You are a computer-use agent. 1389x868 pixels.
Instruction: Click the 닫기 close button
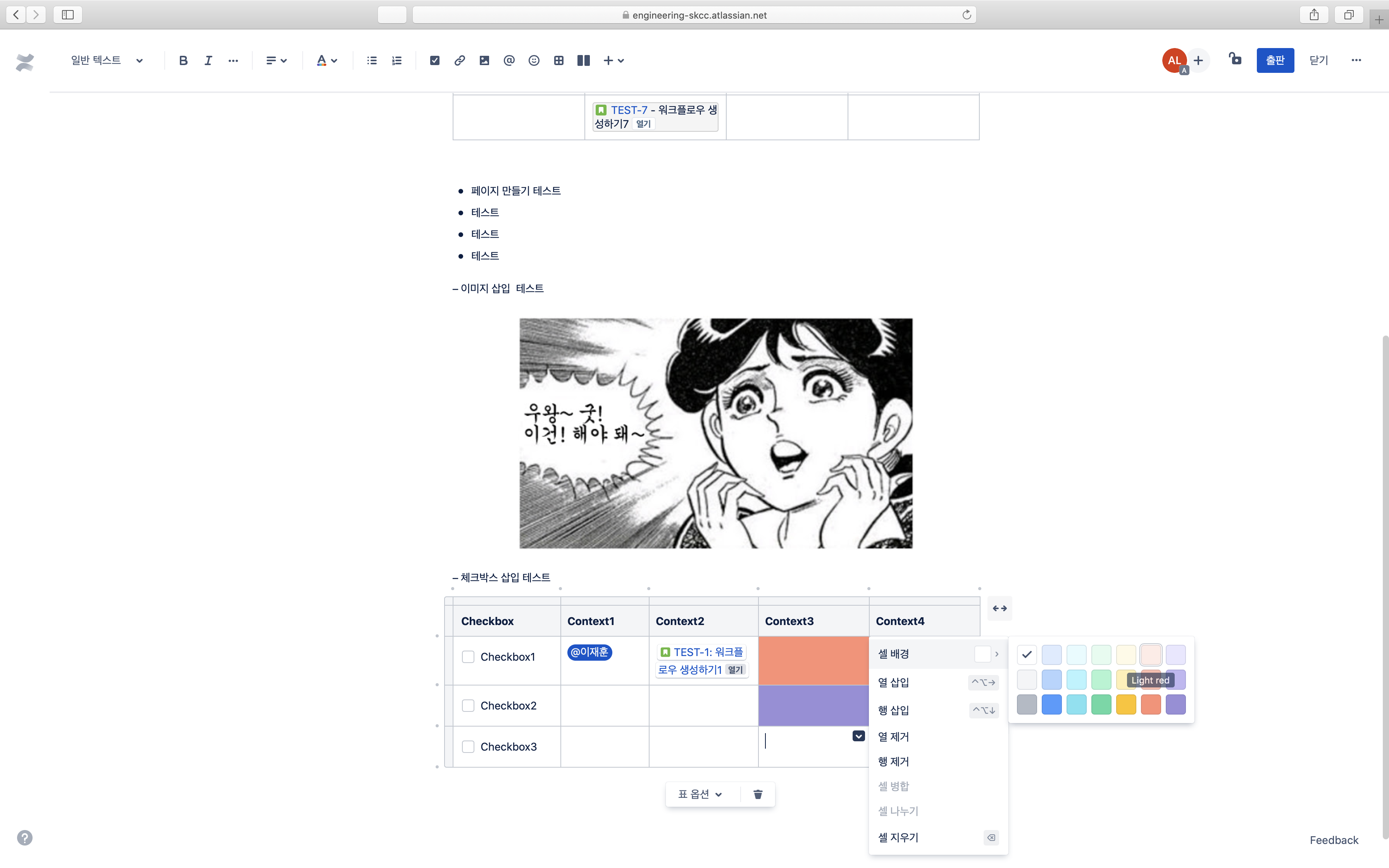pyautogui.click(x=1319, y=60)
